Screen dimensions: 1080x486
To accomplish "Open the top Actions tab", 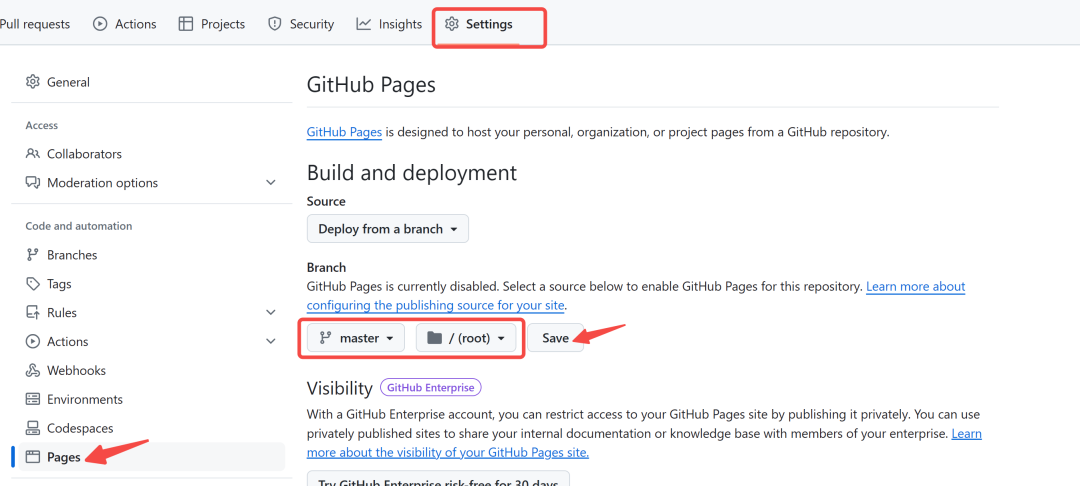I will coord(125,24).
